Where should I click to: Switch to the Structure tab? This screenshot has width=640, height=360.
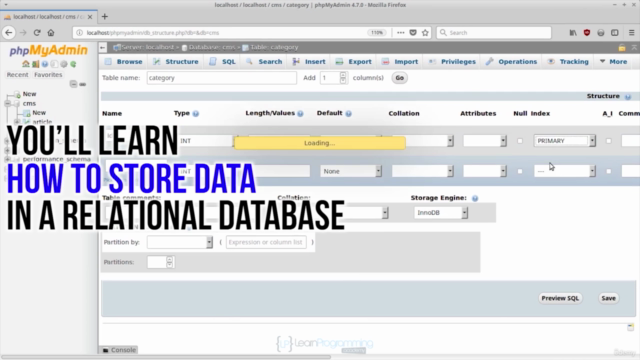click(176, 62)
